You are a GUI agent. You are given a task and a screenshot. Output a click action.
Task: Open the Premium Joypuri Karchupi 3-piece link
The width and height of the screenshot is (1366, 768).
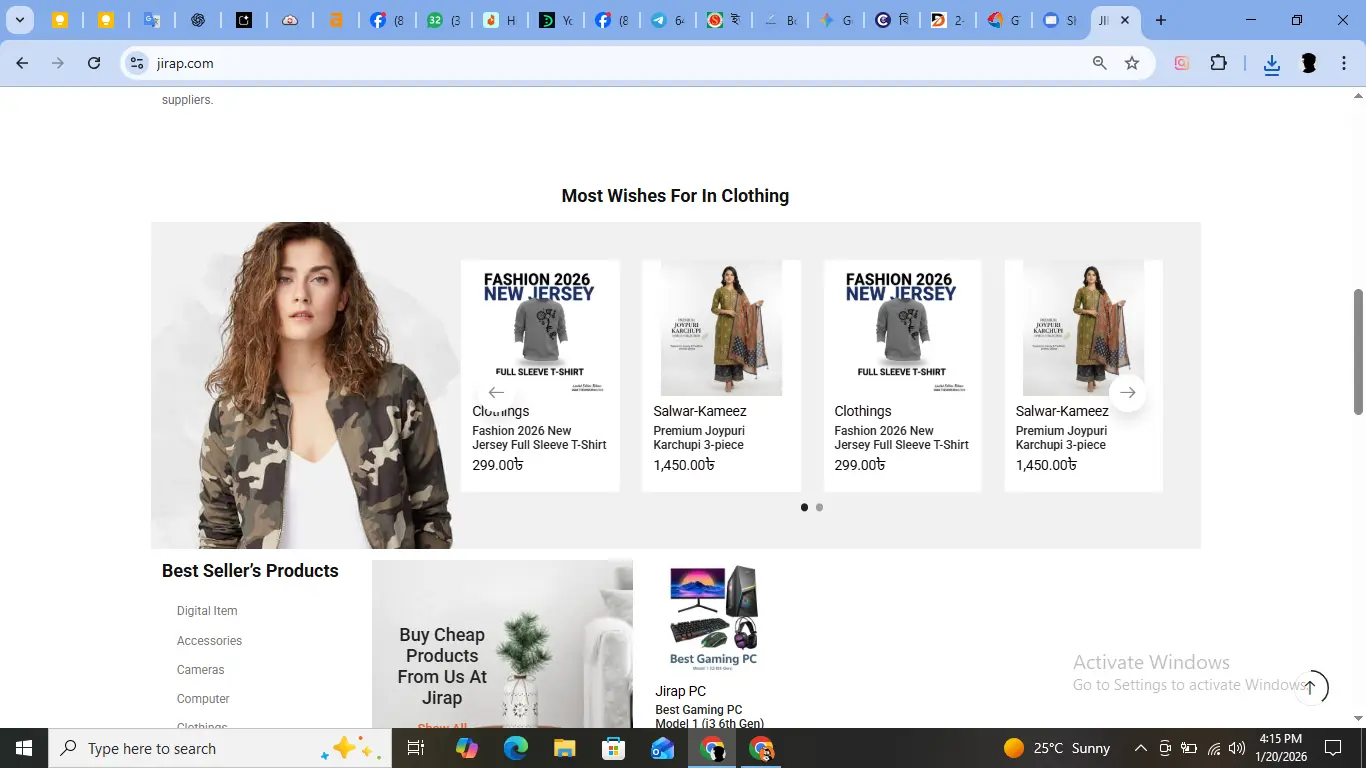(x=699, y=438)
